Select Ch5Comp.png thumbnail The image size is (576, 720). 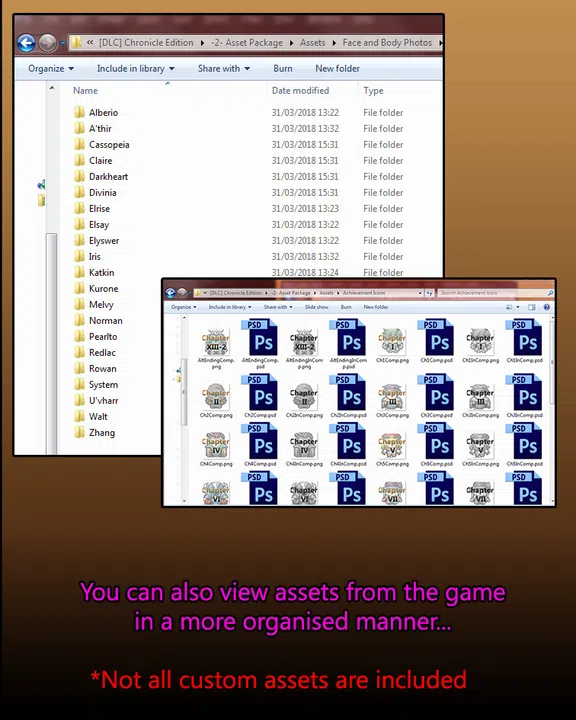point(392,446)
